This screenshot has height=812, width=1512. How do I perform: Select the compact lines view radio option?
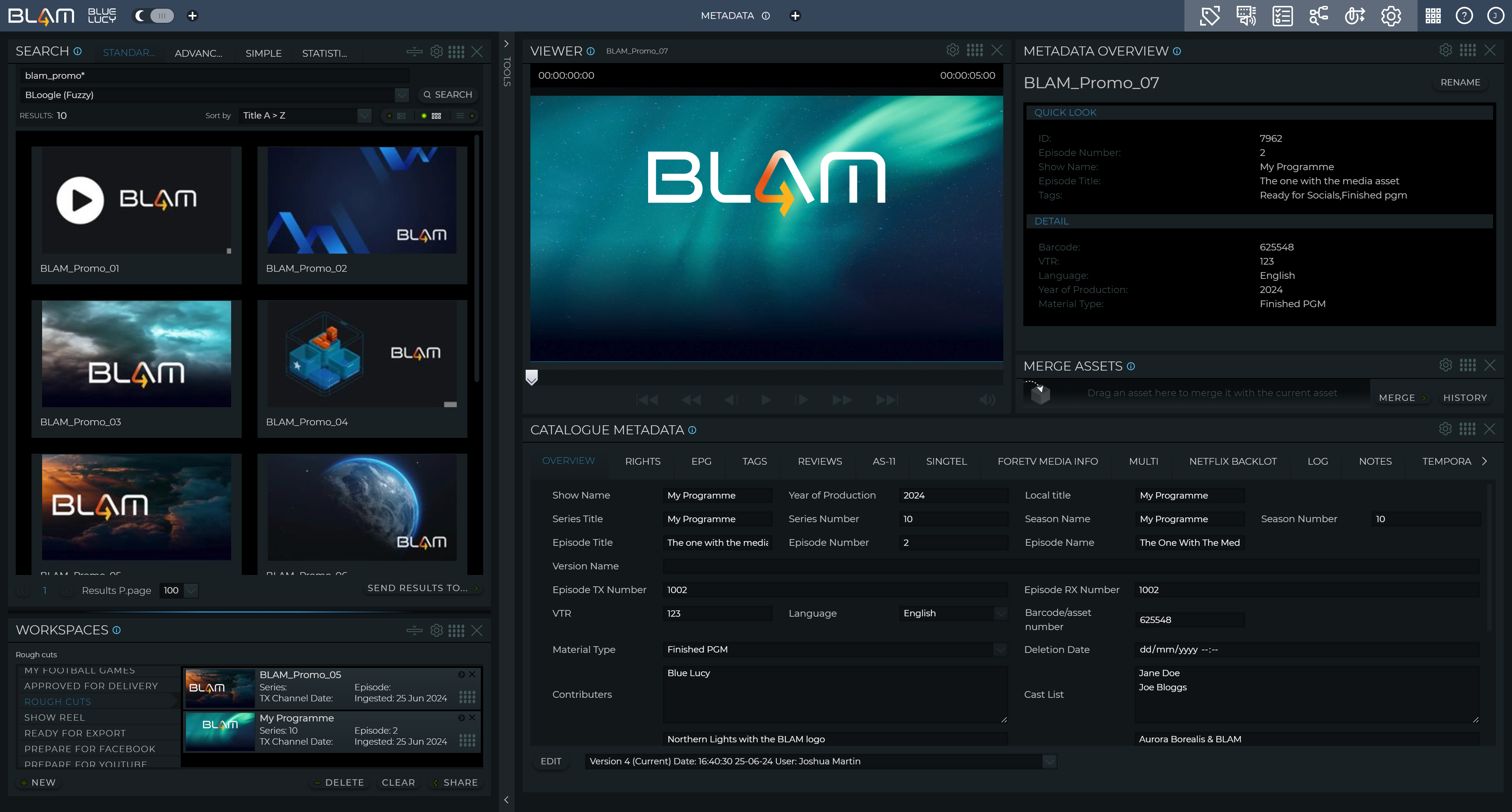472,116
